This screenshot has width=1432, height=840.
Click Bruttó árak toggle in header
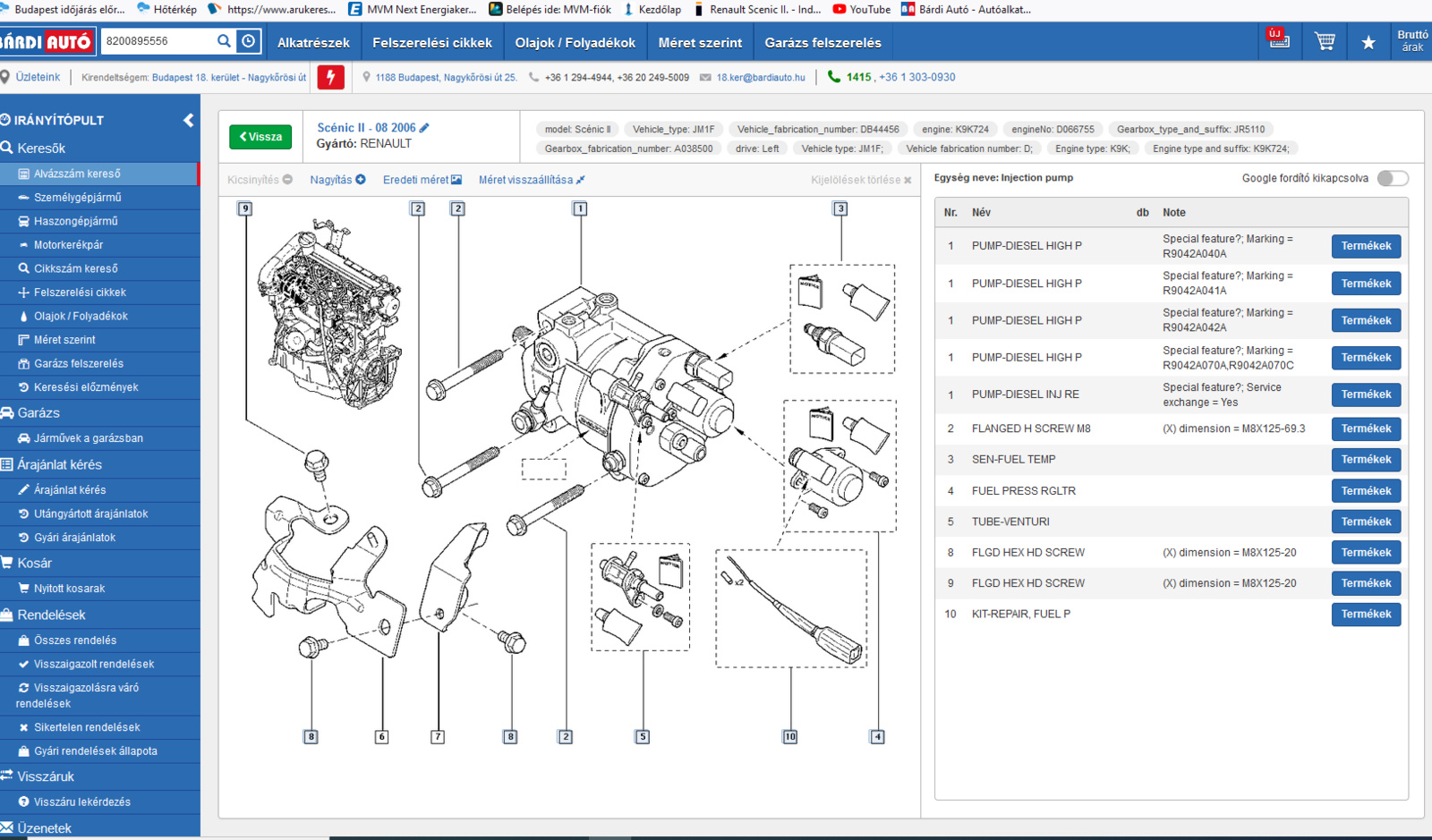pyautogui.click(x=1412, y=41)
